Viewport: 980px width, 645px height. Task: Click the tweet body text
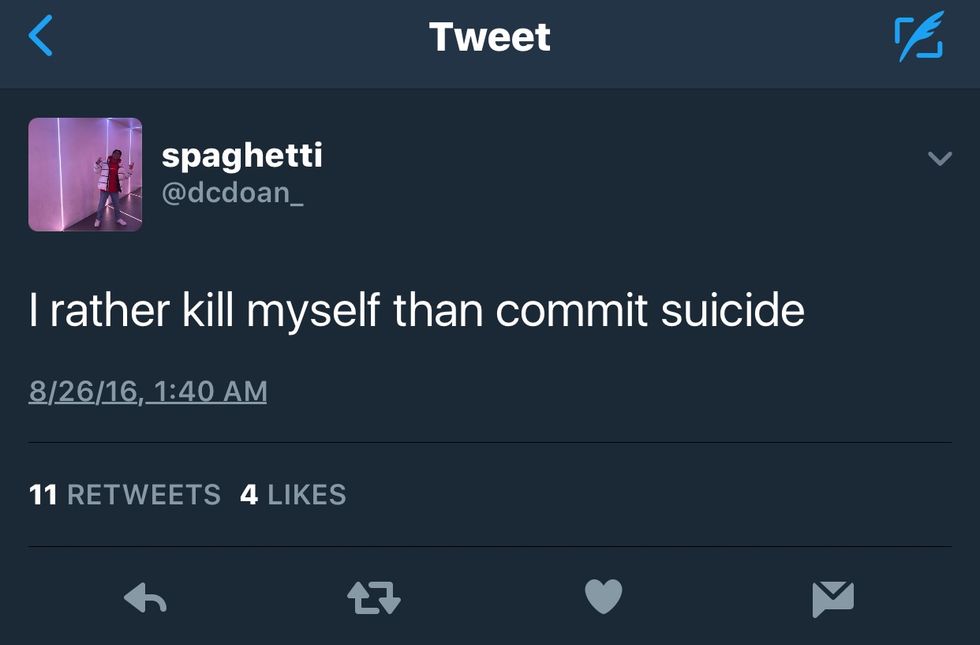(416, 311)
